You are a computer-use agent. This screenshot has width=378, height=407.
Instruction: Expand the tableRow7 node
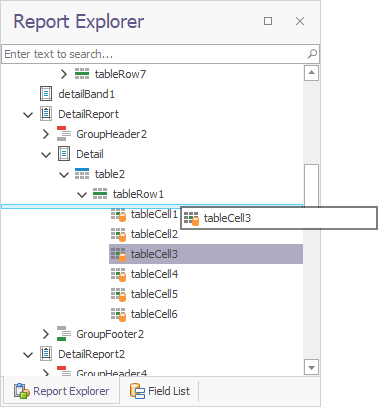(x=64, y=74)
